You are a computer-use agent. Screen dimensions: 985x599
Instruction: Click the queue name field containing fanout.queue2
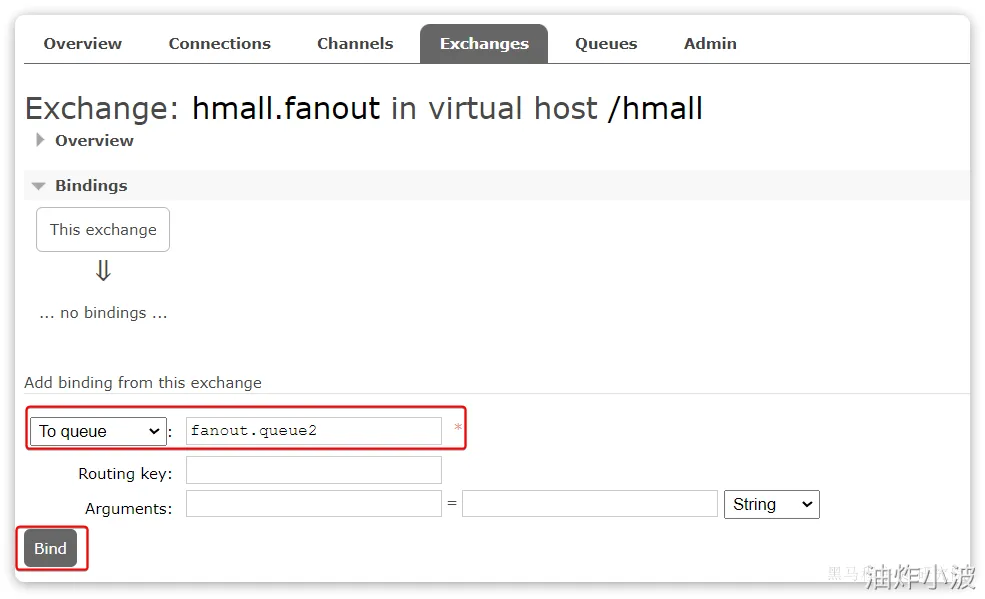tap(313, 431)
